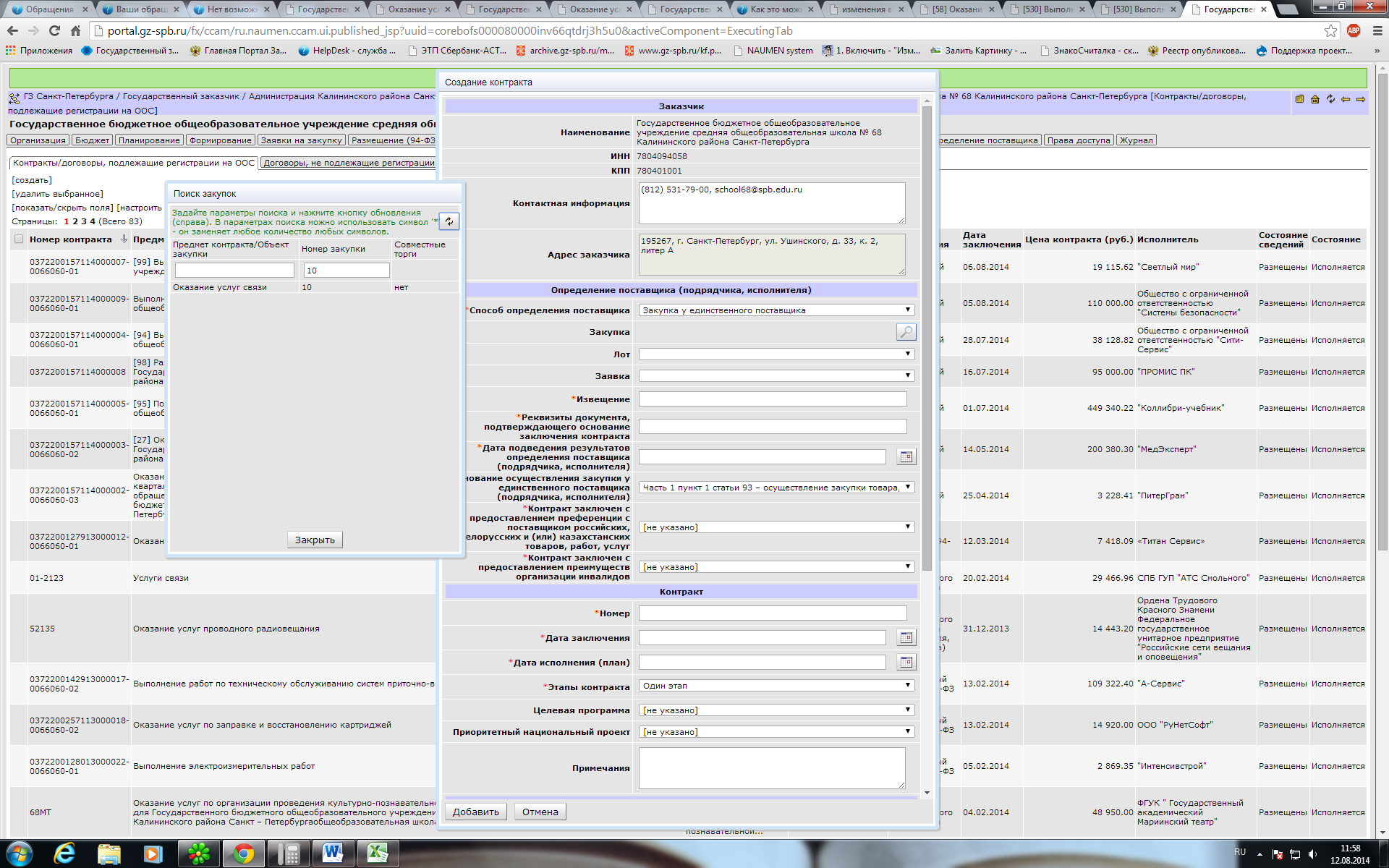The image size is (1389, 868).
Task: Open the Организация menu tab
Action: point(38,140)
